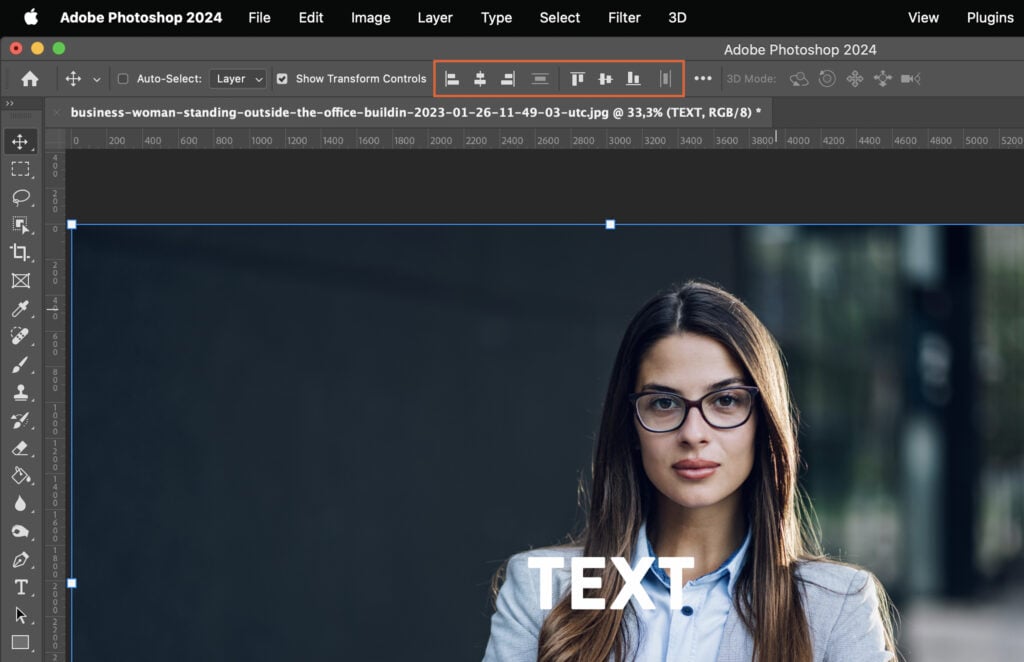Activate the Crop tool
1024x662 pixels.
click(x=22, y=252)
